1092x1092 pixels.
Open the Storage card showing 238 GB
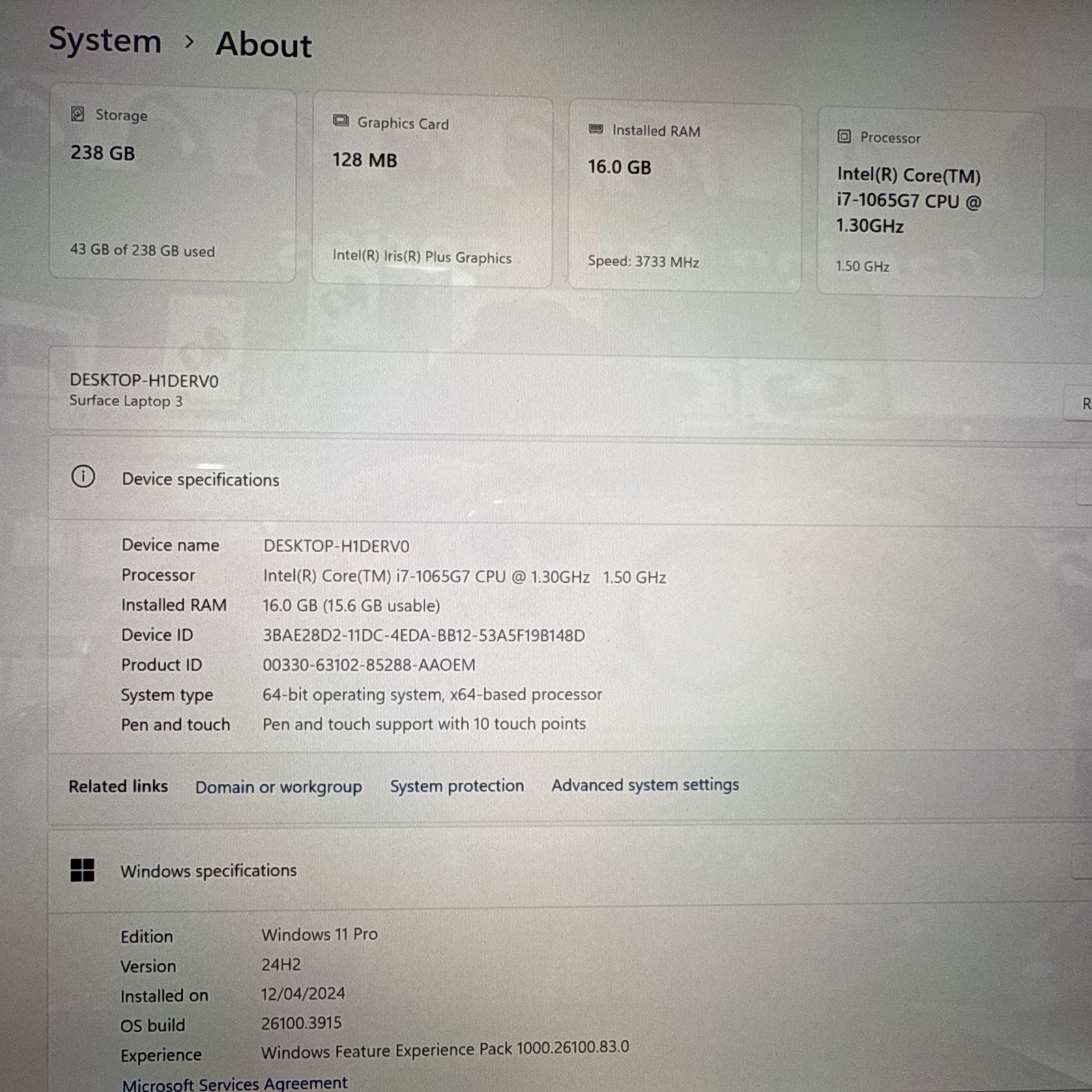(x=173, y=184)
